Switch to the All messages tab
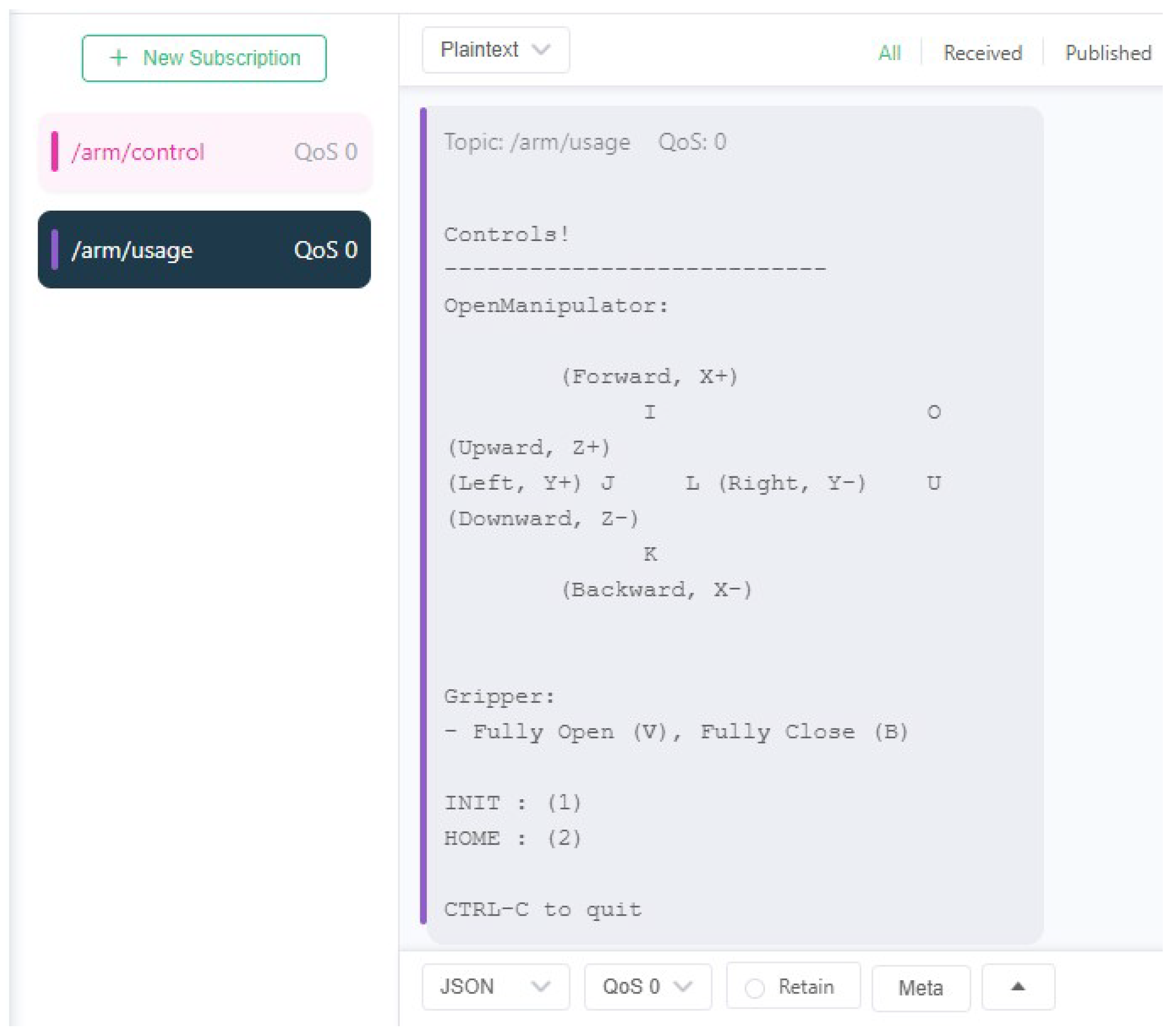1176x1035 pixels. (x=890, y=53)
